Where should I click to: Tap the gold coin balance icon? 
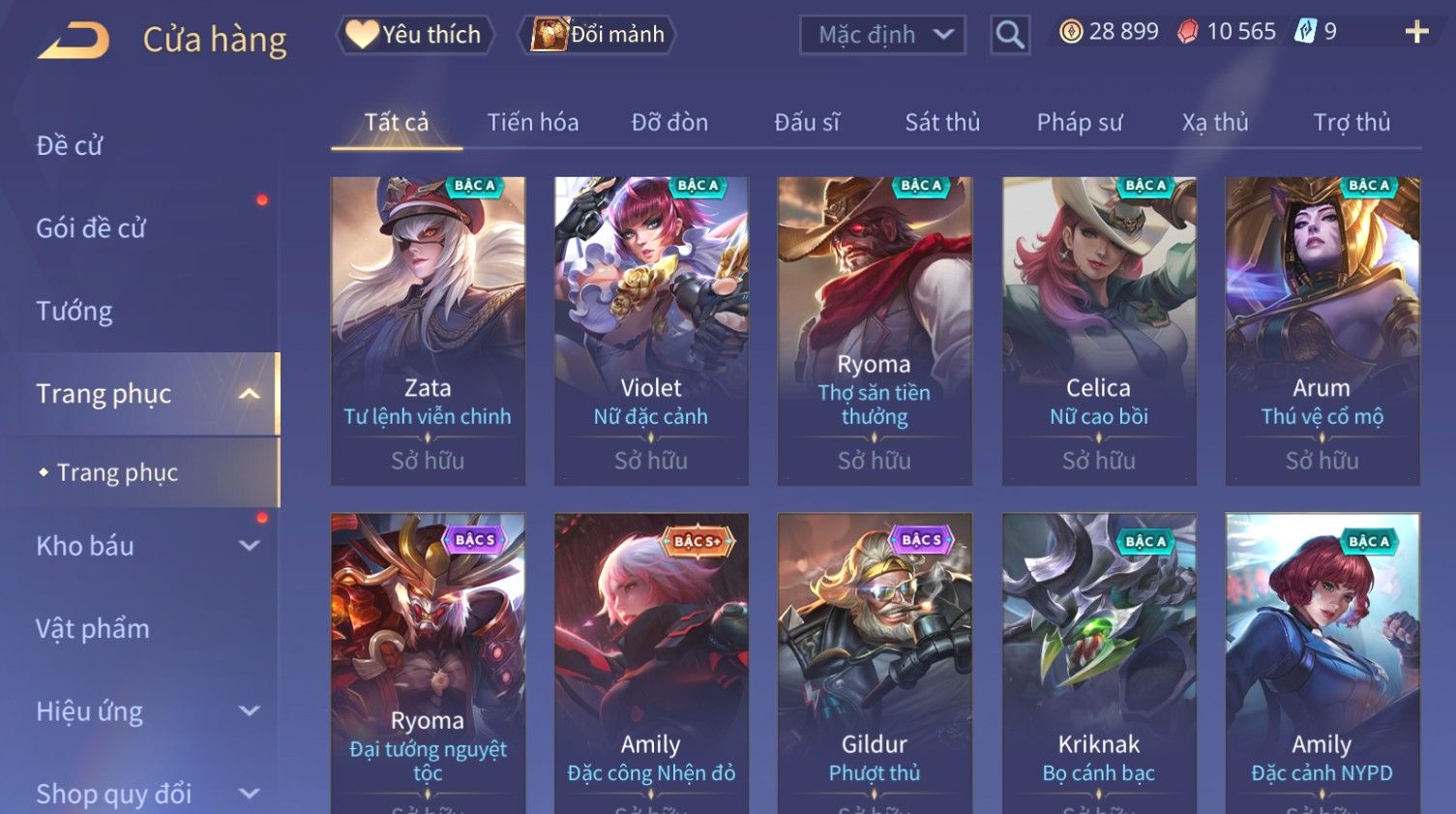[x=1070, y=32]
